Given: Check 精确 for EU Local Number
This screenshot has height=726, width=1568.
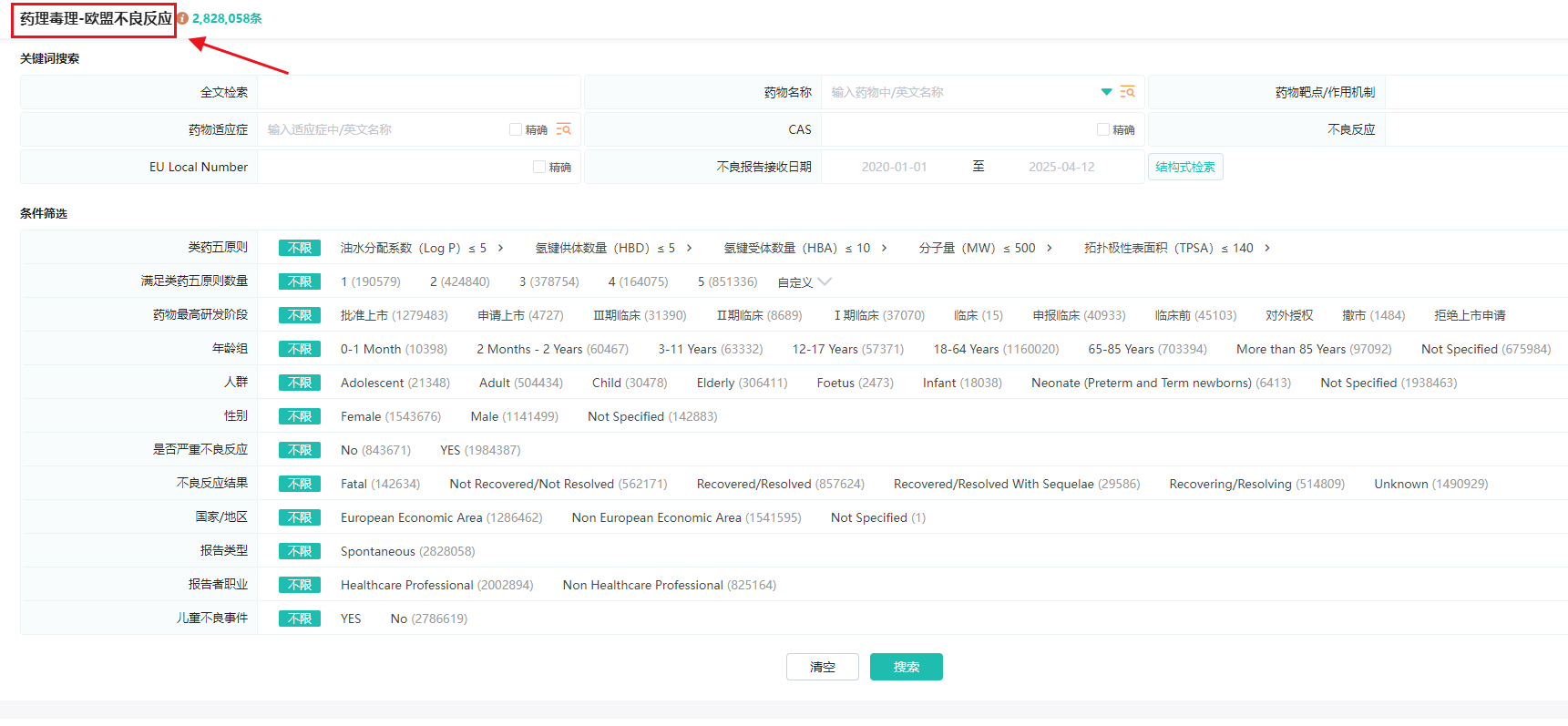Looking at the screenshot, I should (539, 167).
